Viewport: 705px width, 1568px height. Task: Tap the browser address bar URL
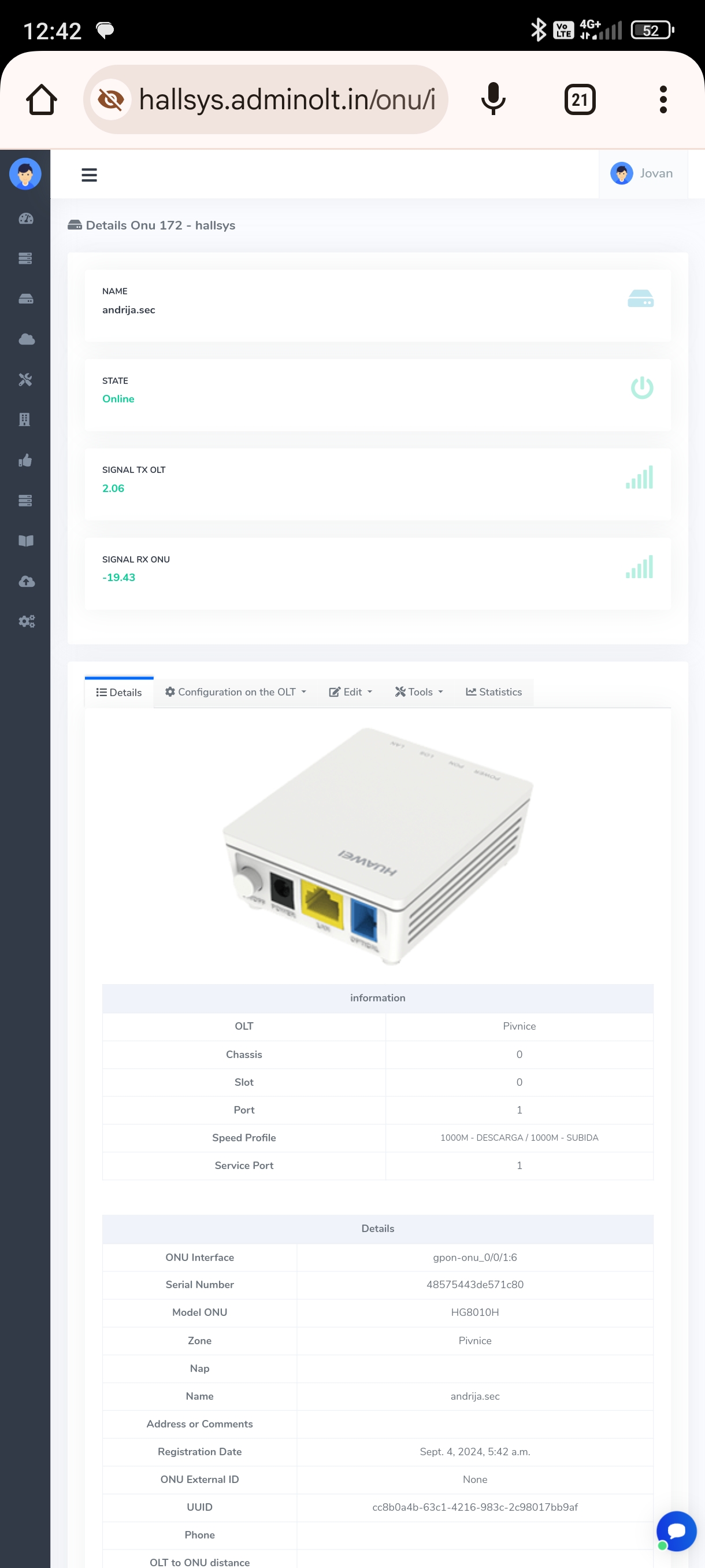click(287, 99)
